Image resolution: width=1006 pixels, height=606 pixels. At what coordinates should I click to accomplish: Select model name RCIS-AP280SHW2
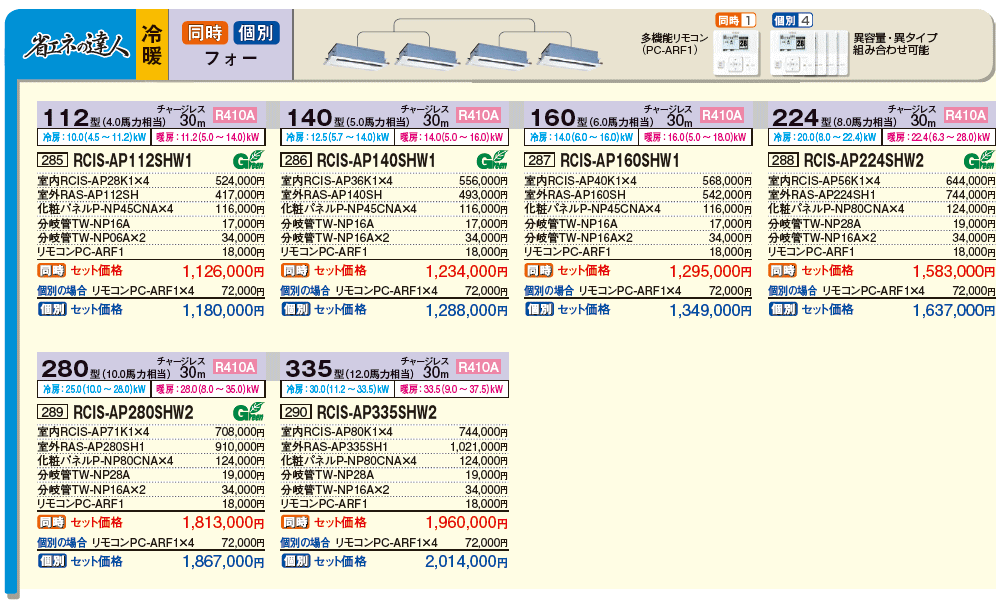point(133,412)
